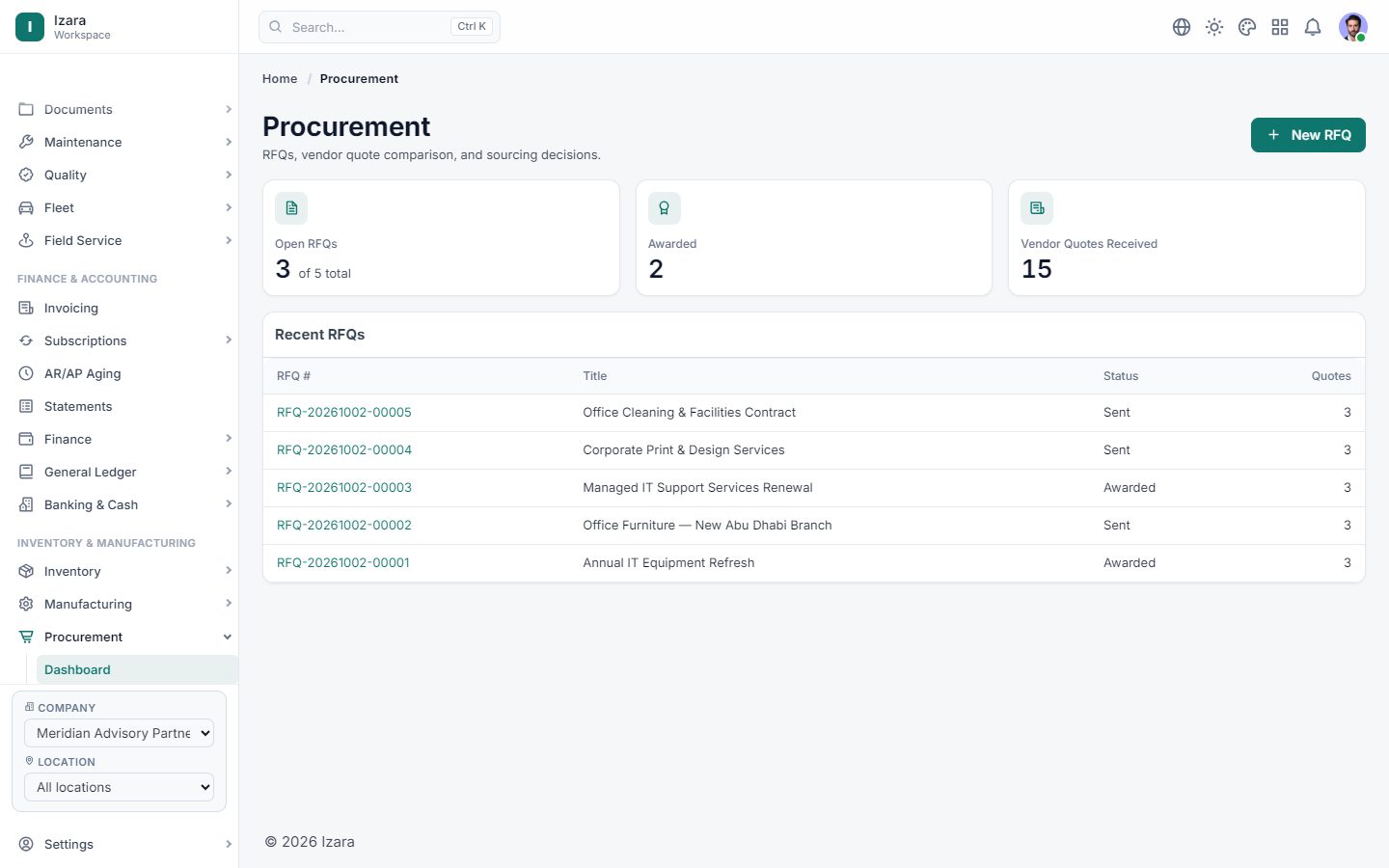
Task: Expand the Settings chevron
Action: coord(229,844)
